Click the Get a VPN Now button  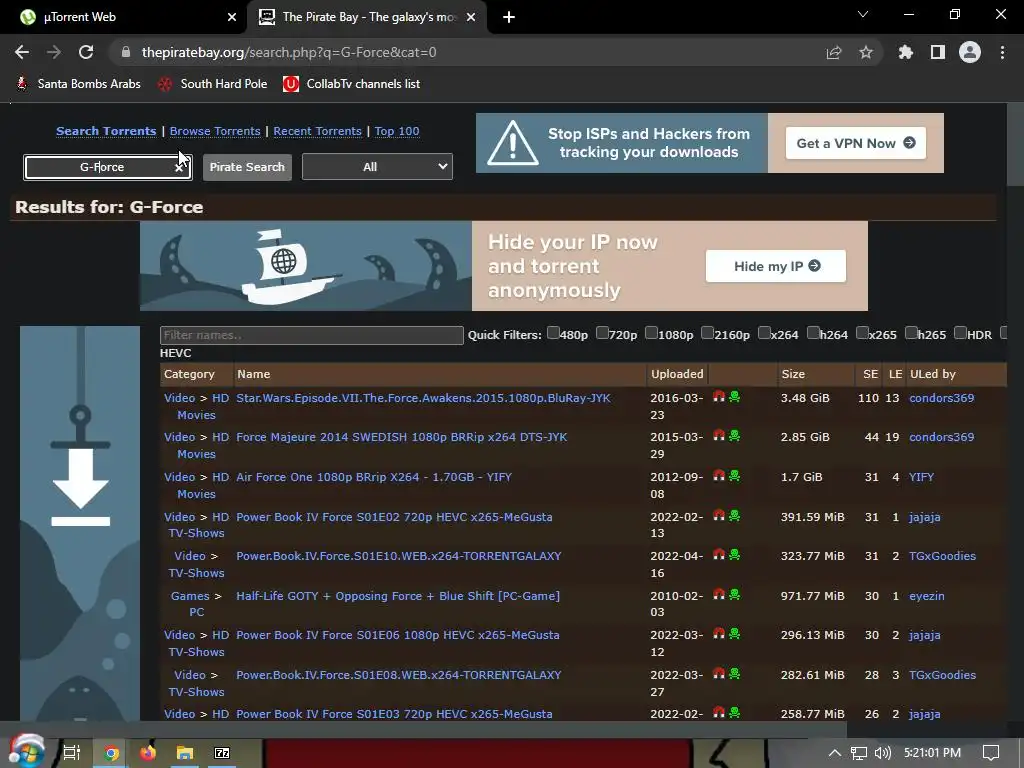tap(856, 143)
